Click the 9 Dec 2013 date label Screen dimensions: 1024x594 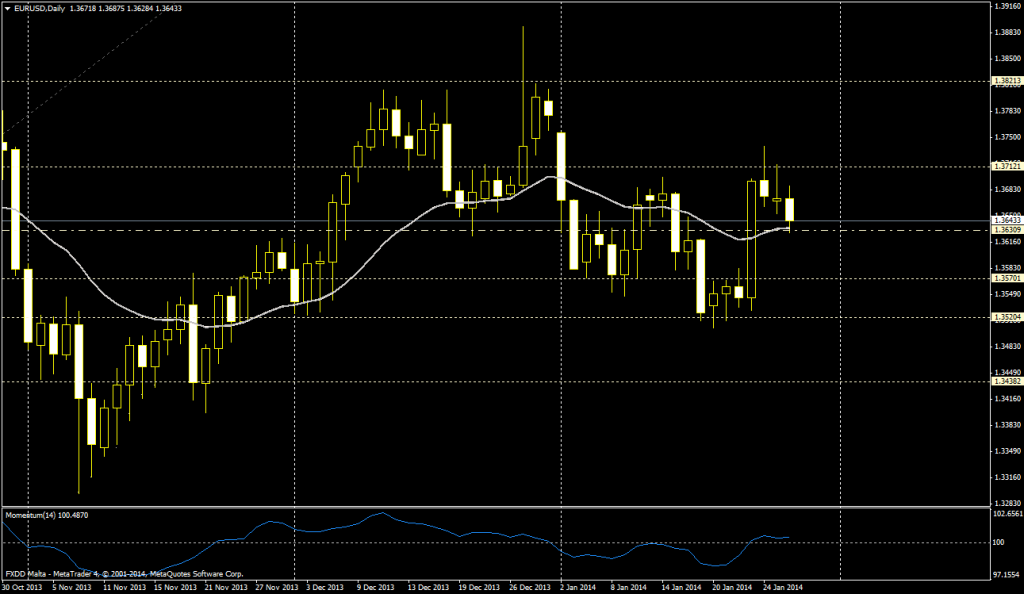[x=375, y=587]
